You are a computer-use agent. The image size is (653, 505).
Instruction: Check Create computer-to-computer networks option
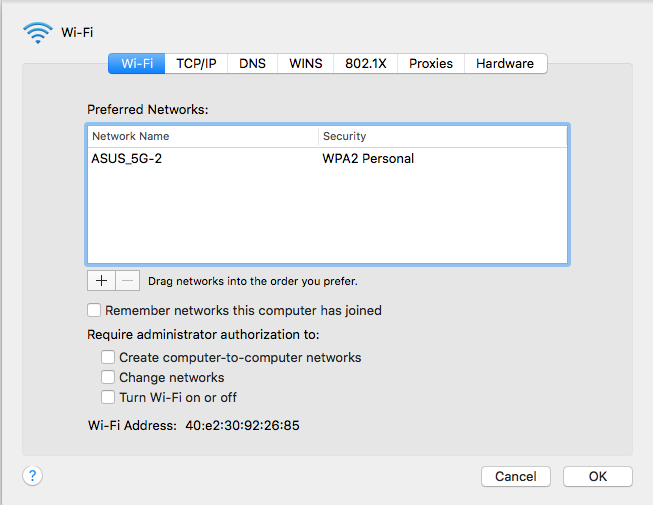click(108, 357)
